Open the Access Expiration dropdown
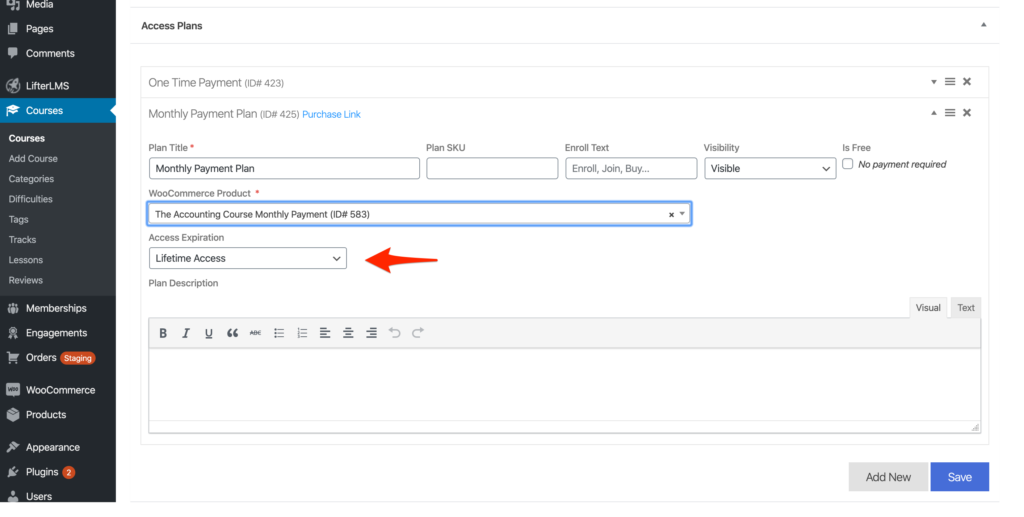Screen dimensions: 1024x517 (x=248, y=258)
